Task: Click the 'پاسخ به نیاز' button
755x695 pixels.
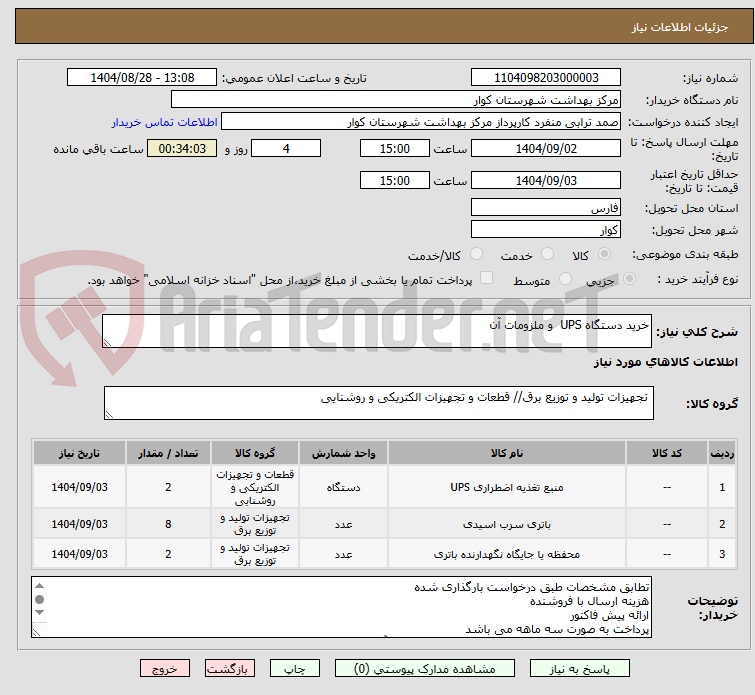Action: pos(580,669)
